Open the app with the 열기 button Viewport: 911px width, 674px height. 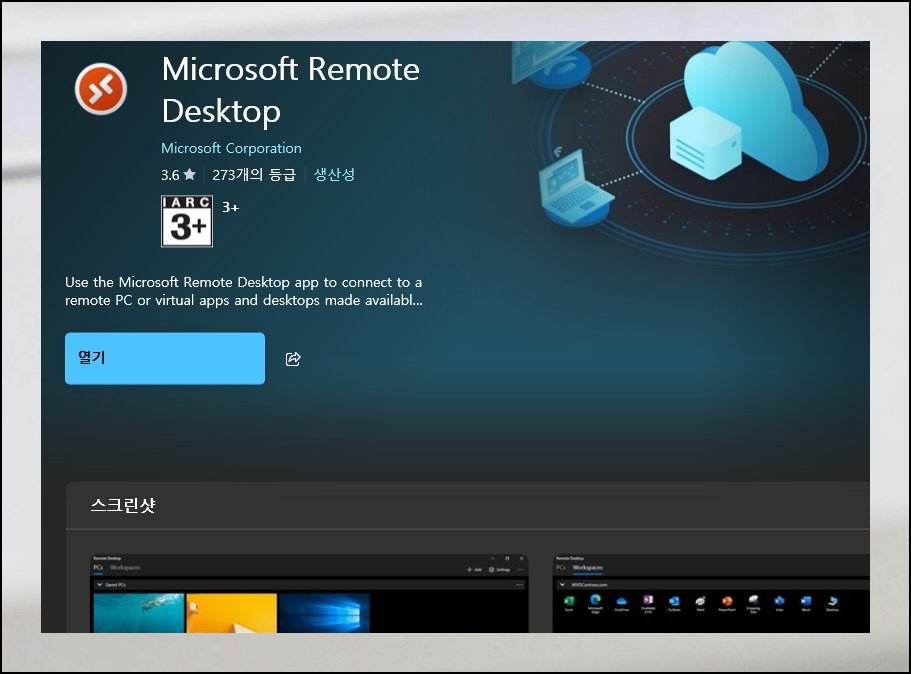(x=165, y=358)
